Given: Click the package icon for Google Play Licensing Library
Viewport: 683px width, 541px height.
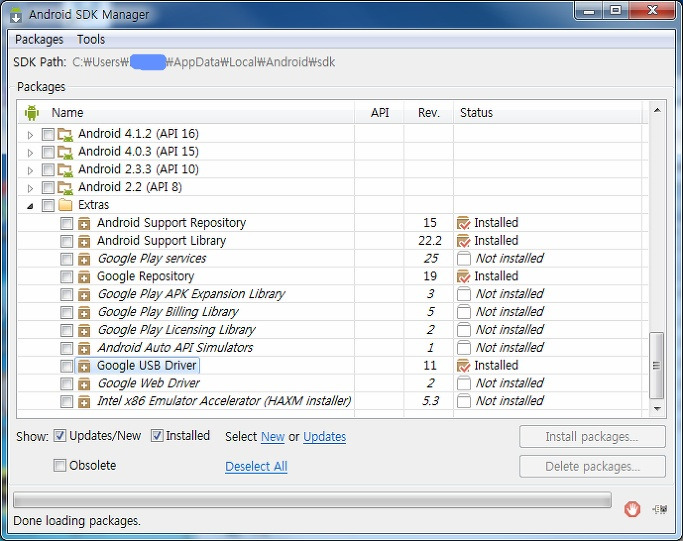Looking at the screenshot, I should [x=84, y=330].
